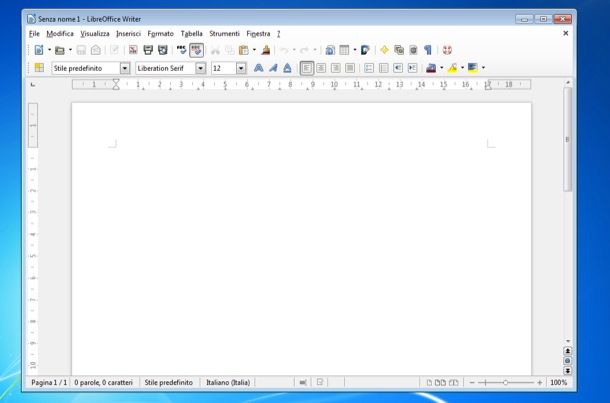The width and height of the screenshot is (610, 403).
Task: Show Draw Functions toolbar icon
Action: click(x=365, y=50)
